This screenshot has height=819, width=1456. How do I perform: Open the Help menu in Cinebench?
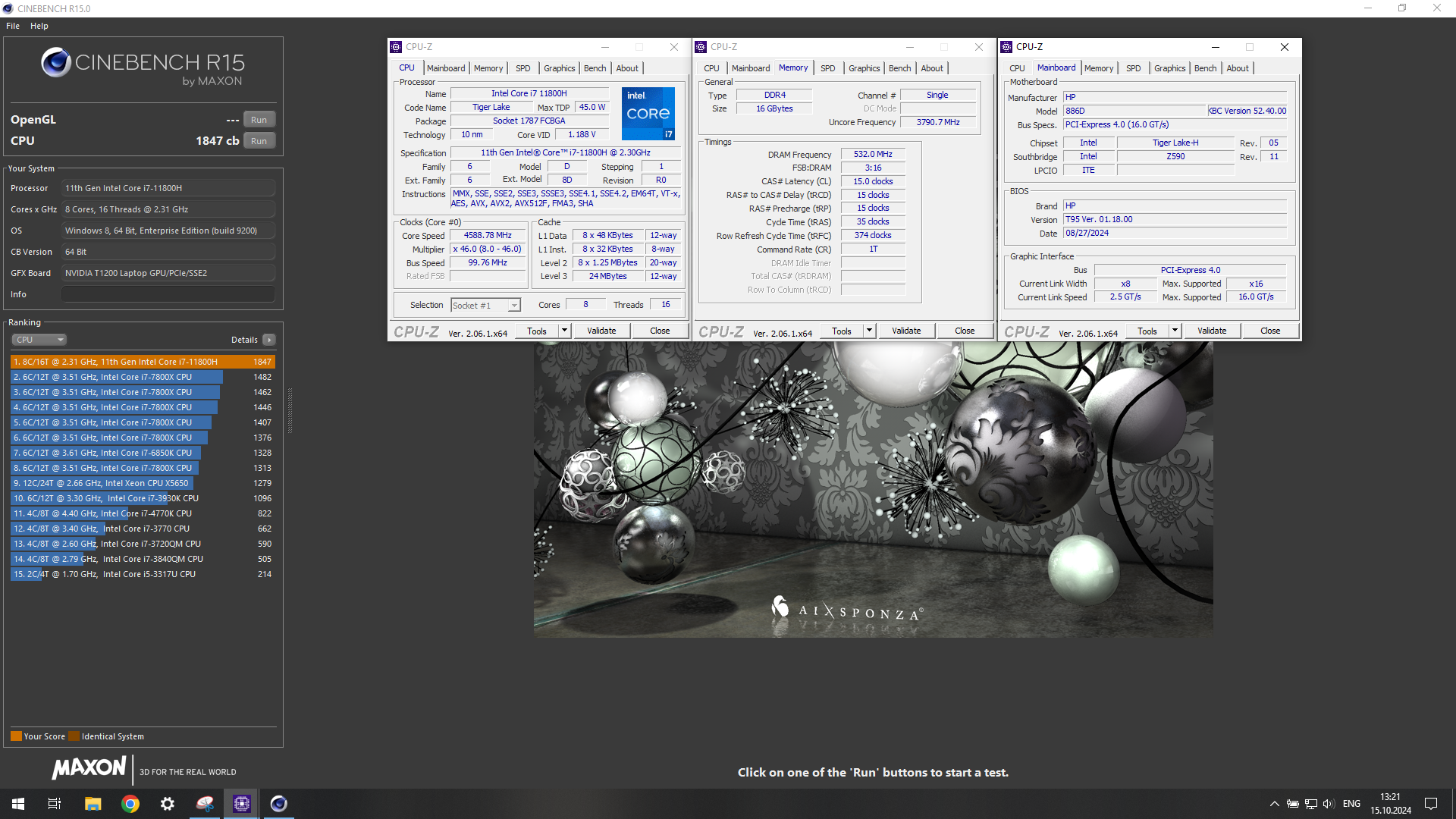tap(39, 26)
